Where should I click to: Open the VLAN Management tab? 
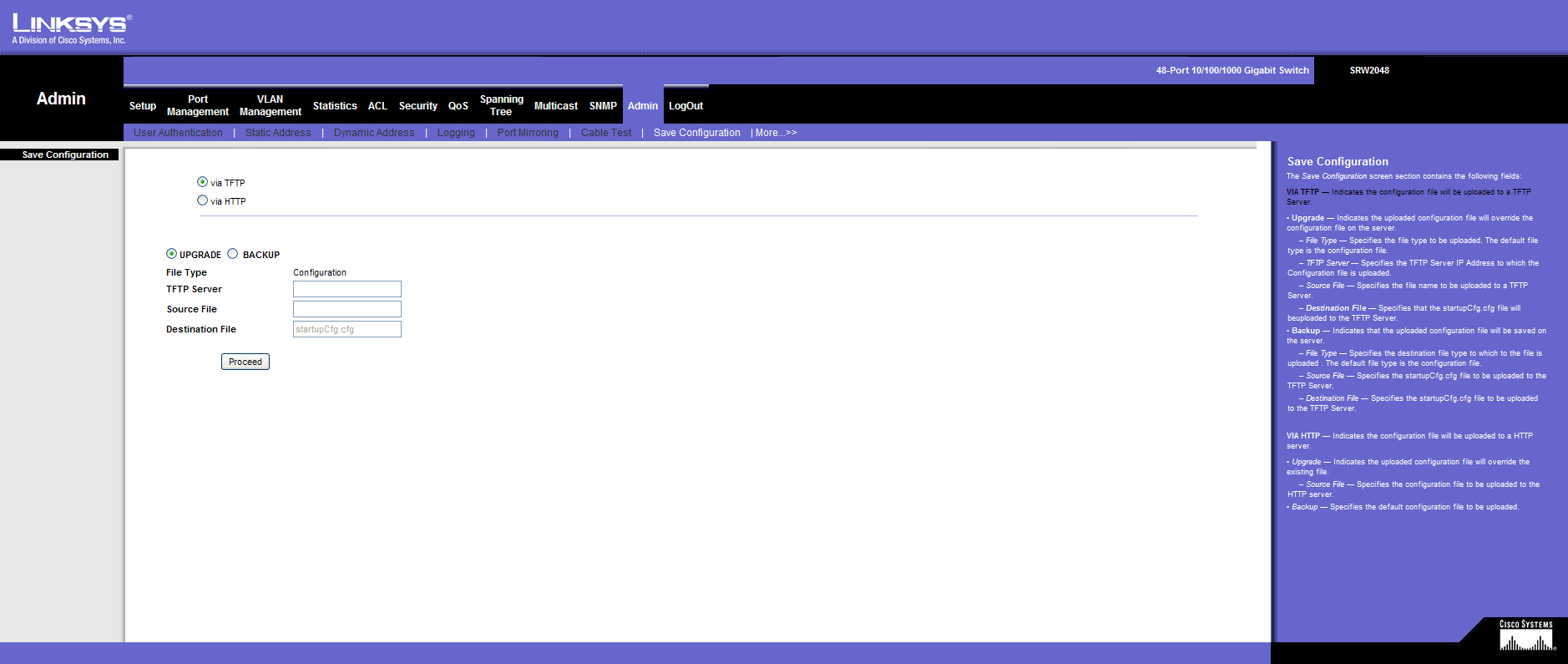pos(270,105)
